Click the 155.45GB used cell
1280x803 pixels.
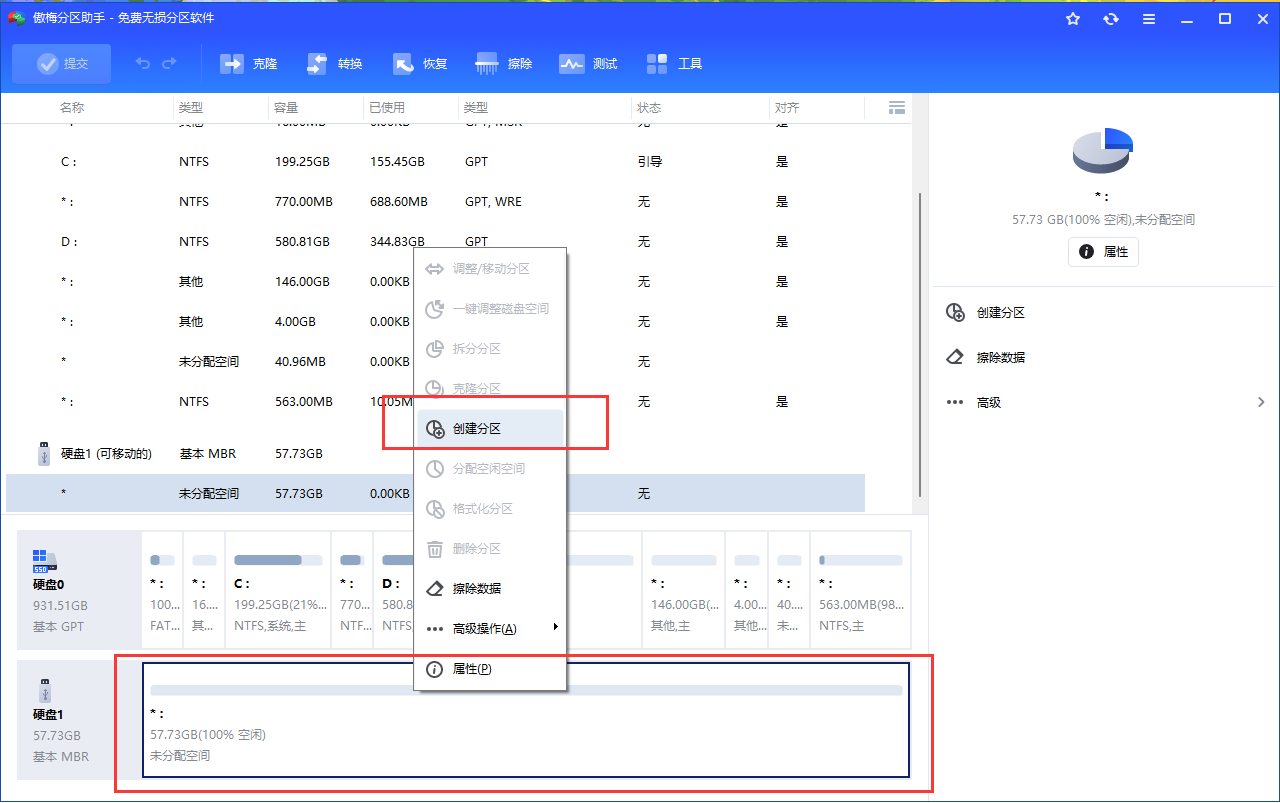click(x=397, y=162)
